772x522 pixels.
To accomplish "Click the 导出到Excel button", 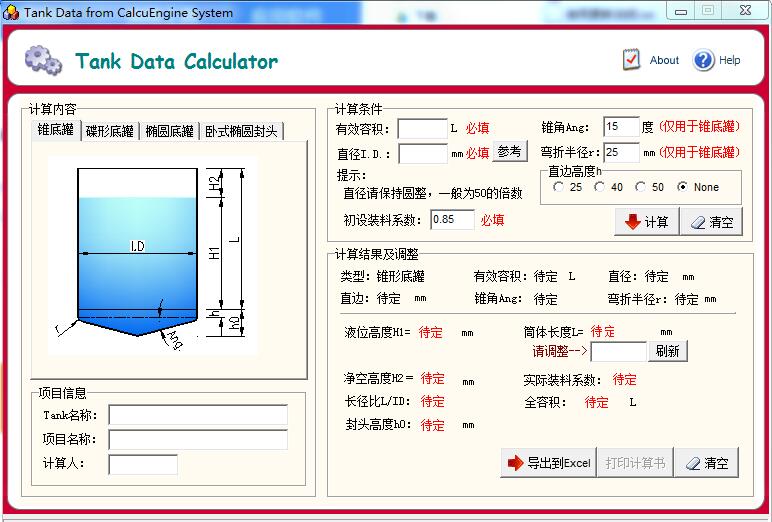I will click(x=548, y=462).
